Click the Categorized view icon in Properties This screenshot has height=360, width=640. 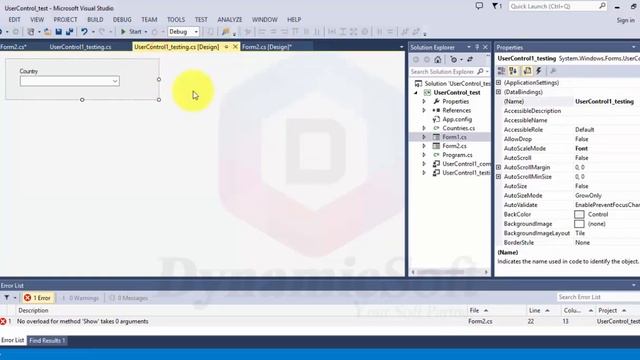point(502,71)
